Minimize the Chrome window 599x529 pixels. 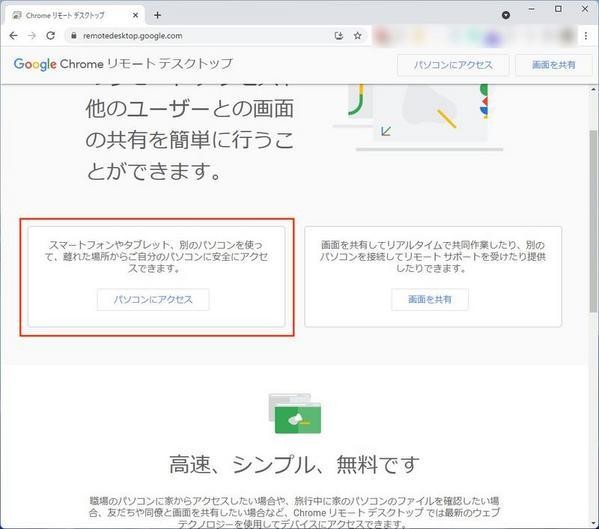(531, 8)
